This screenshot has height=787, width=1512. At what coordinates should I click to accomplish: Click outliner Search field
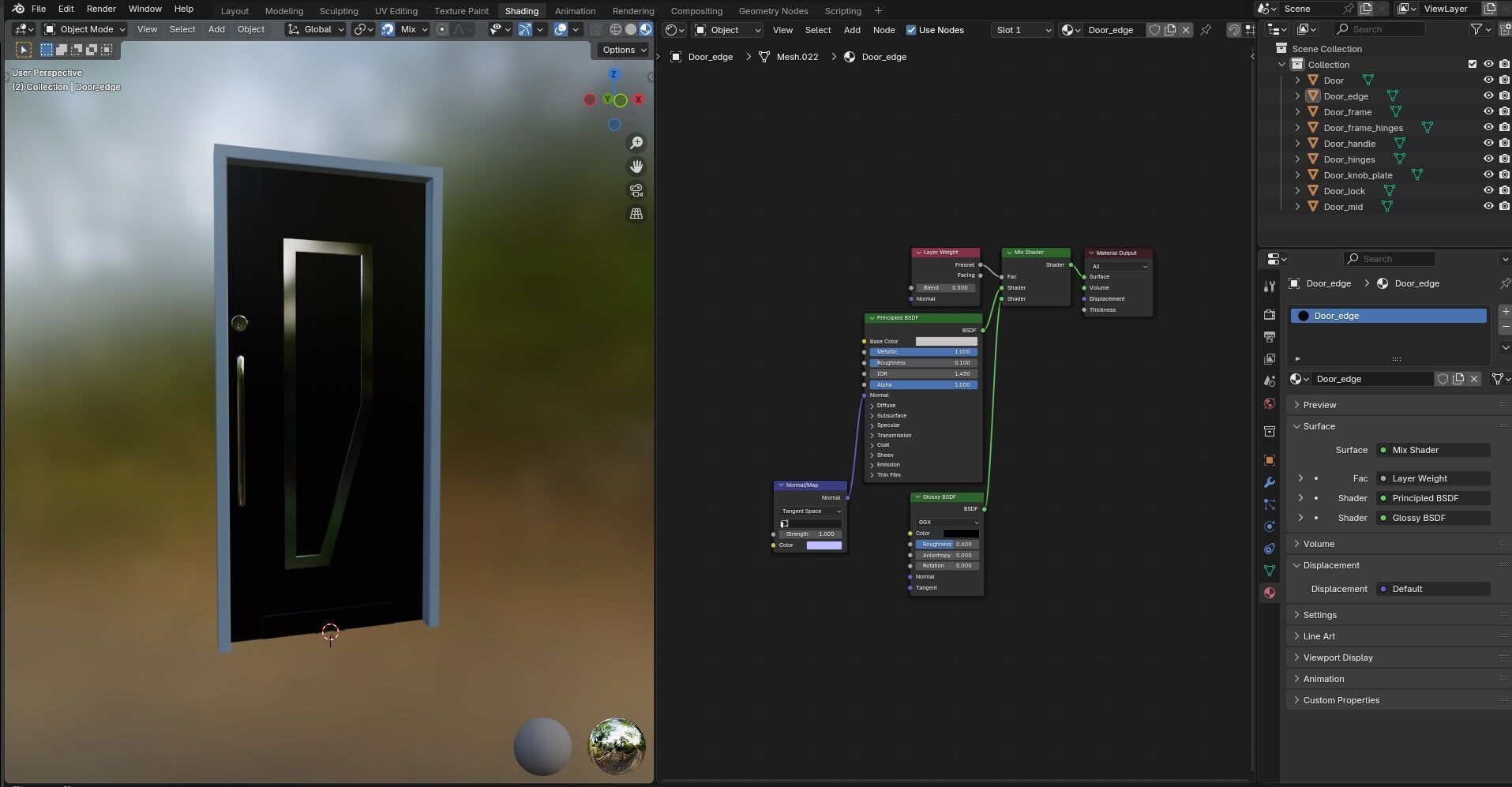tap(1379, 29)
